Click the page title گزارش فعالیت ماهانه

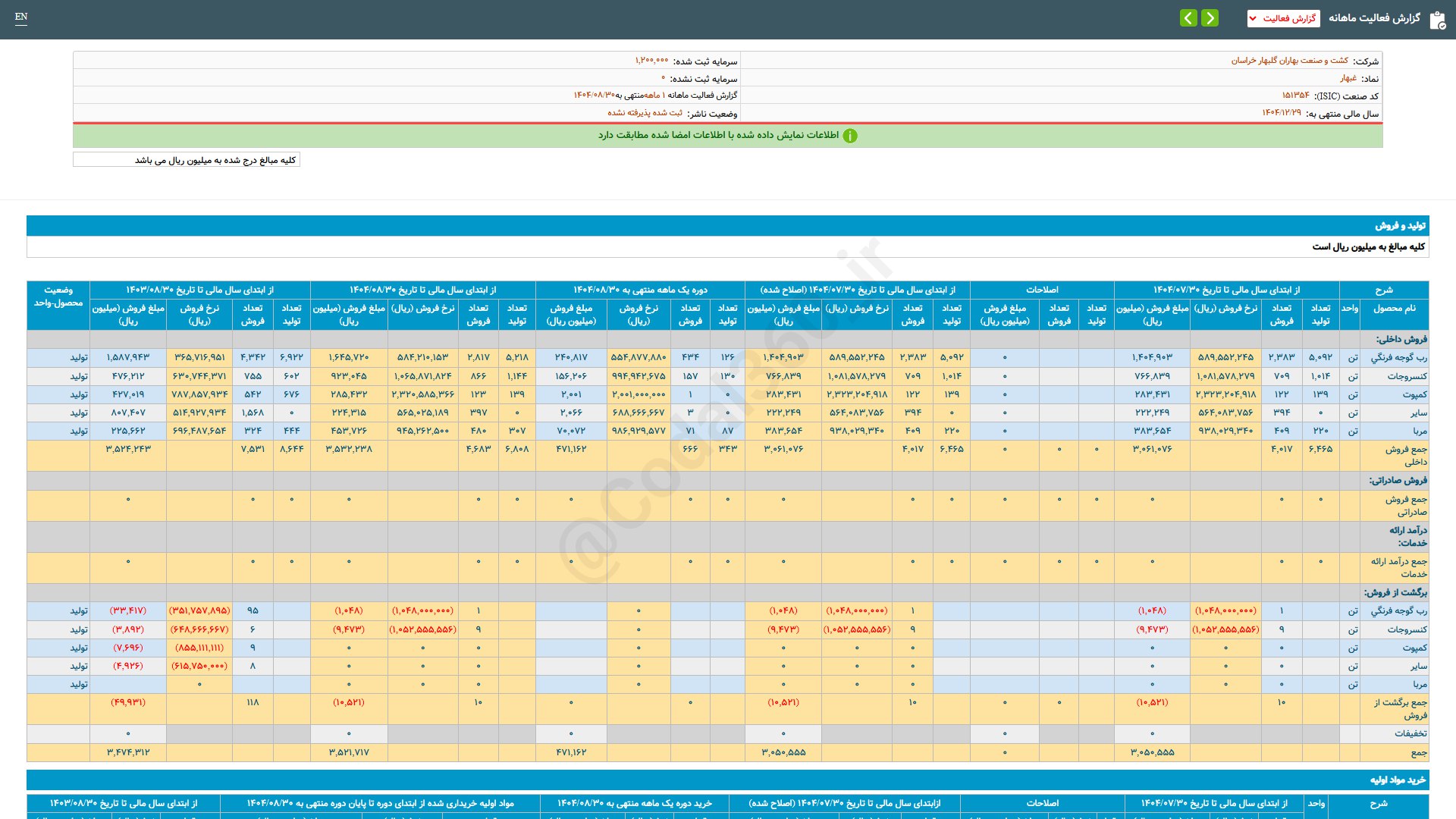point(1374,18)
